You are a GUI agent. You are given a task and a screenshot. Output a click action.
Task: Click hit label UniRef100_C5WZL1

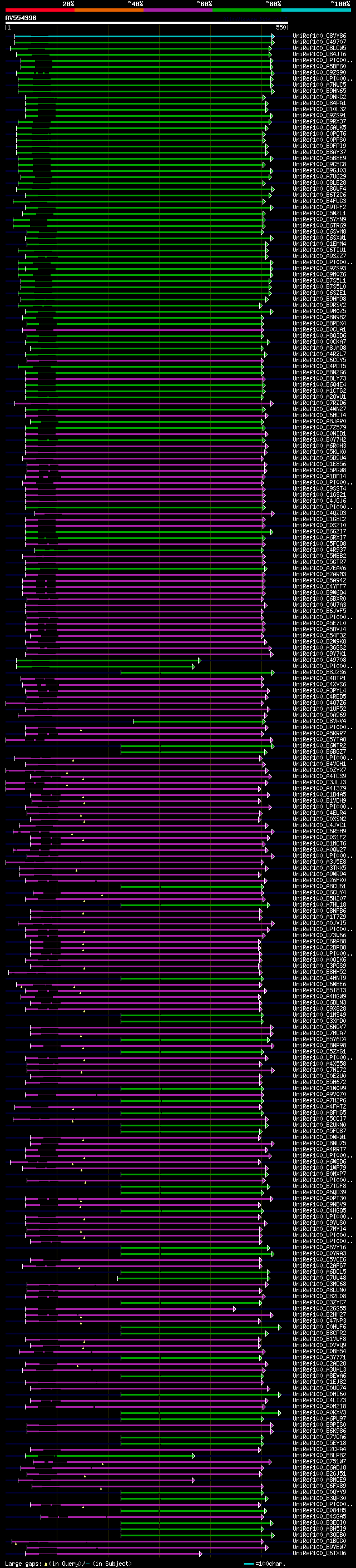tap(319, 213)
